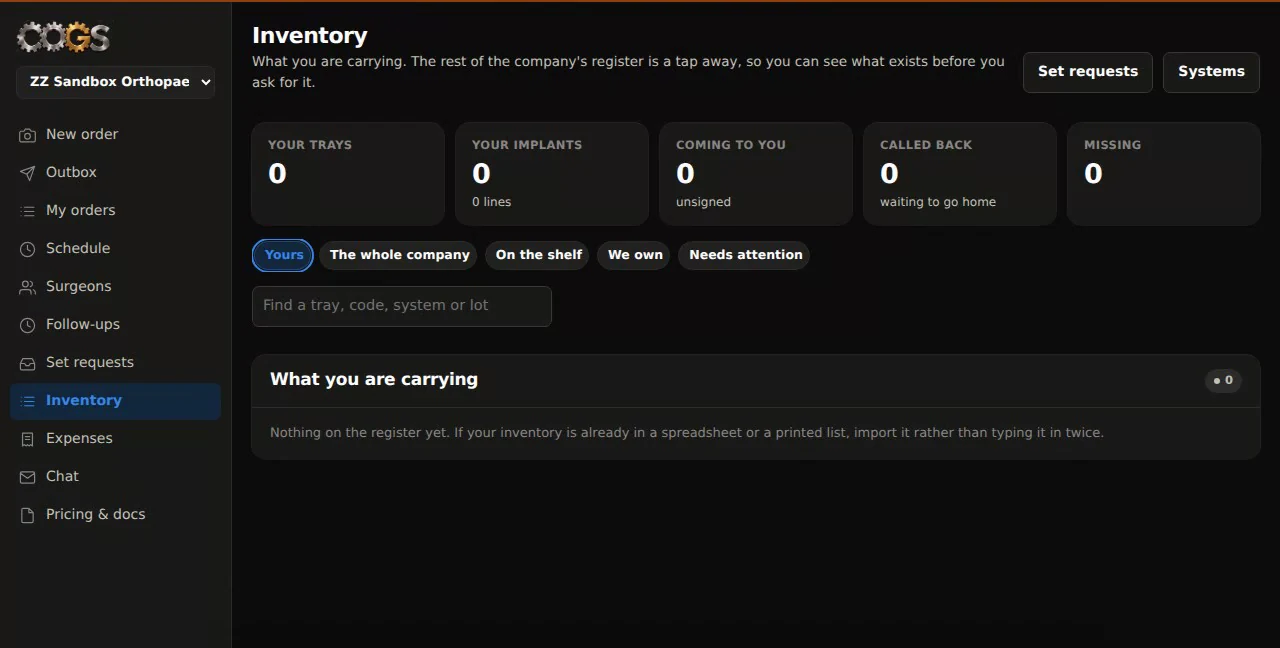The image size is (1280, 648).
Task: Click the clock icon beside Schedule
Action: 28,249
